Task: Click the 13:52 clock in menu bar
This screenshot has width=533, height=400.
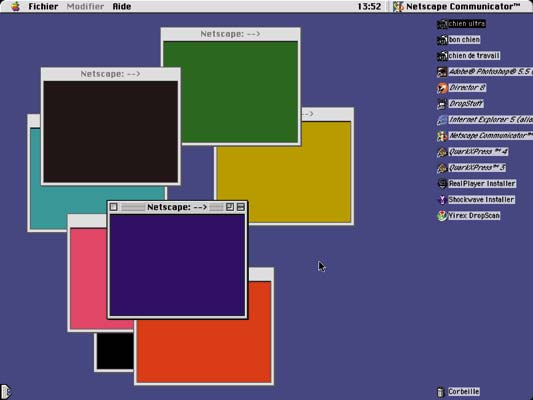Action: (x=369, y=6)
